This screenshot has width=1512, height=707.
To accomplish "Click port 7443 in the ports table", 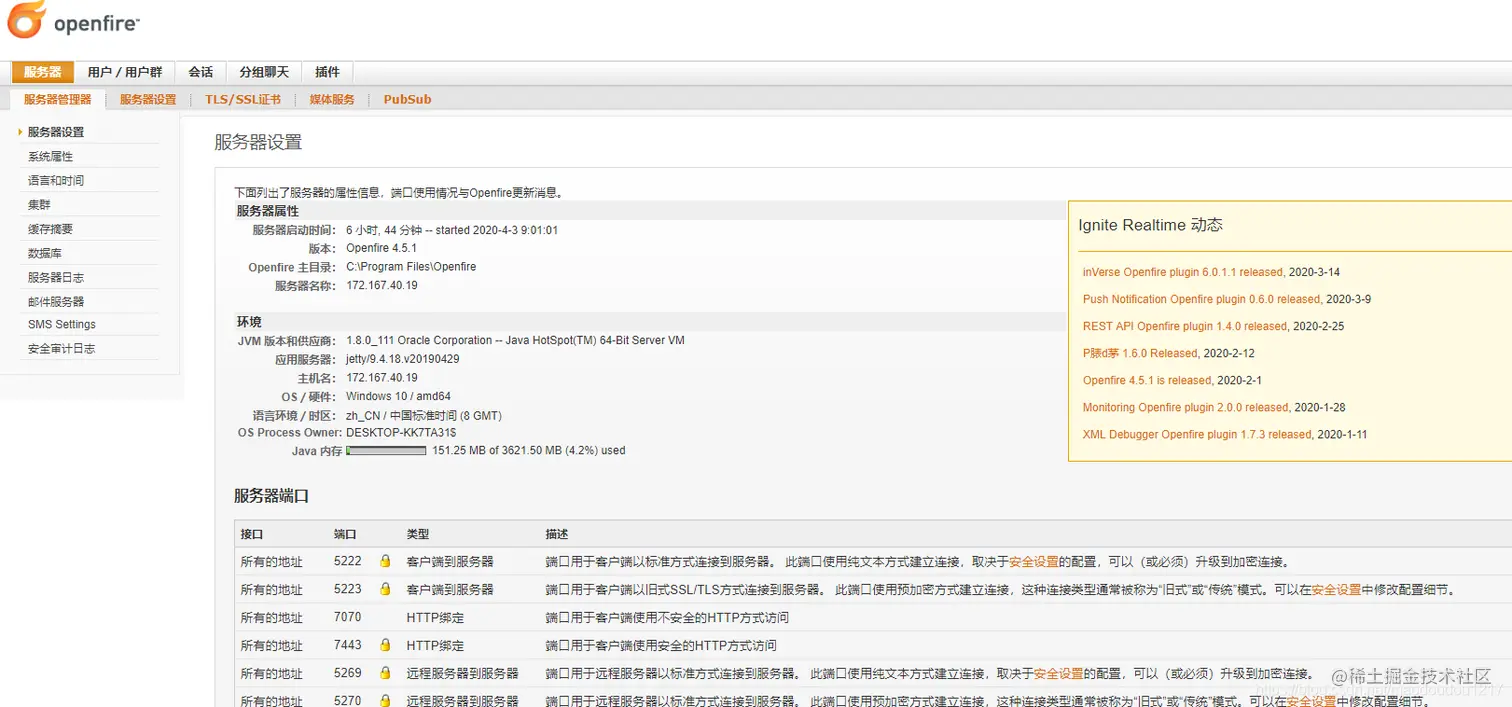I will 347,645.
